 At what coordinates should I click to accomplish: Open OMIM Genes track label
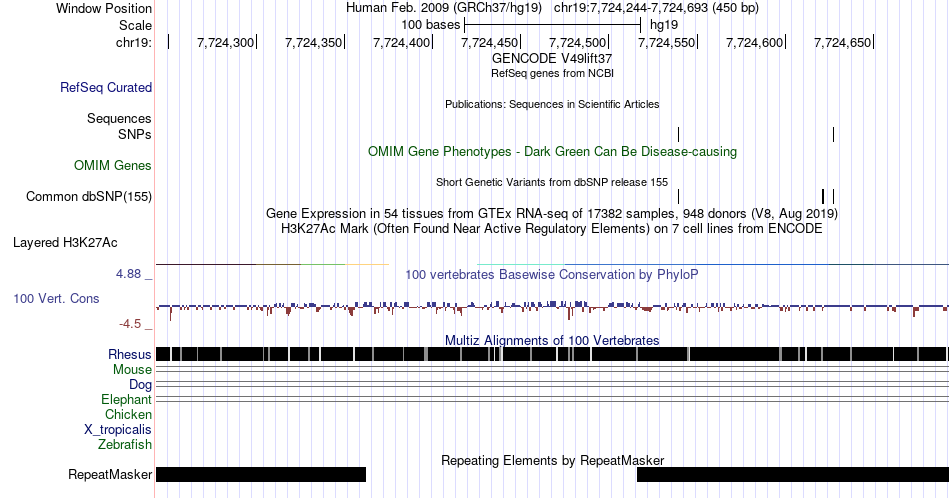click(x=113, y=165)
